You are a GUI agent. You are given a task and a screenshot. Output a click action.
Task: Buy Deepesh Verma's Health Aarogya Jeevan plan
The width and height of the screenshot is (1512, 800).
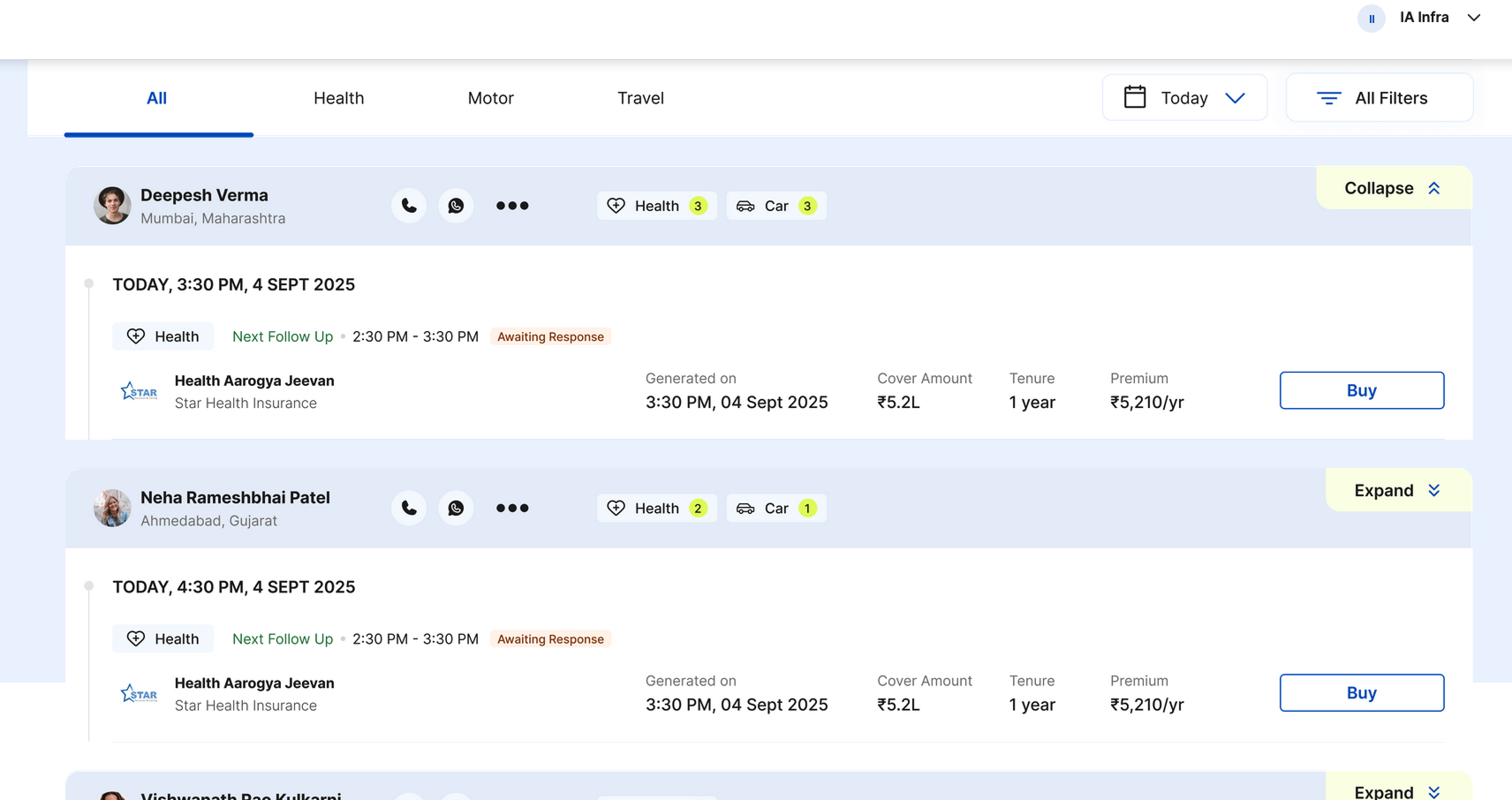coord(1361,390)
